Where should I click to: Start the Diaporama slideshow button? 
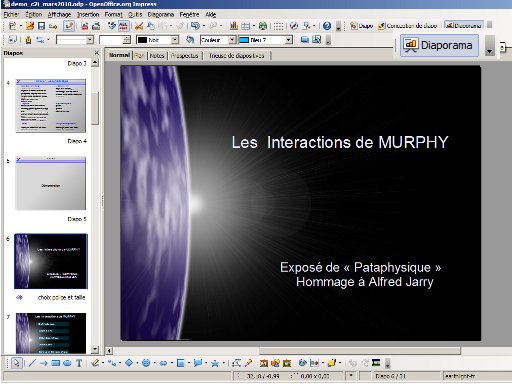click(x=439, y=45)
